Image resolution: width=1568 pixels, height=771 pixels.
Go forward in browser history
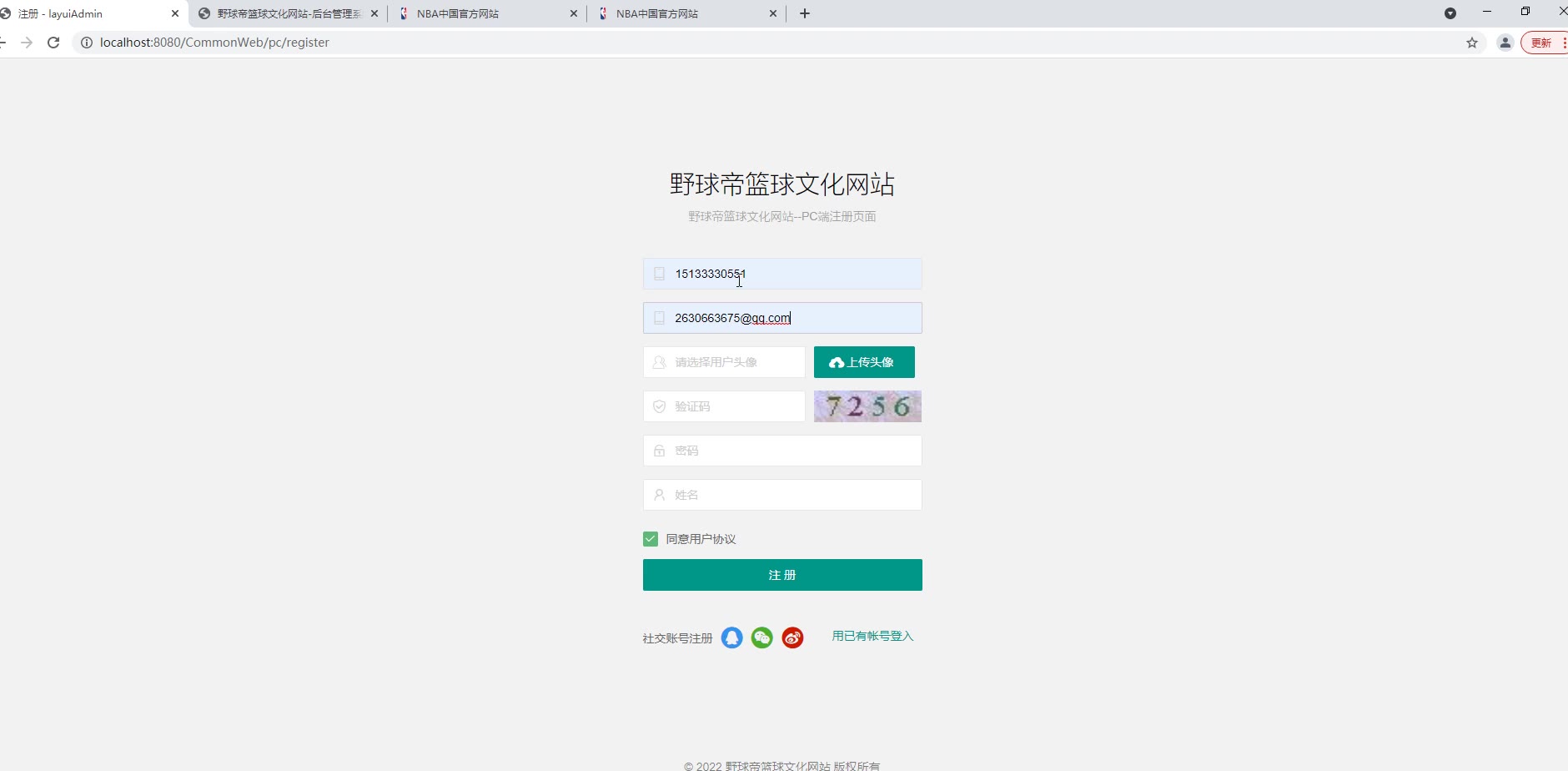[x=27, y=43]
